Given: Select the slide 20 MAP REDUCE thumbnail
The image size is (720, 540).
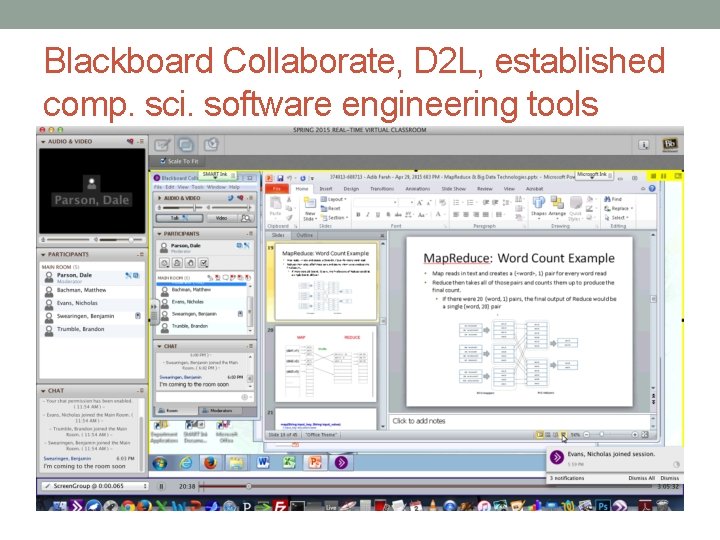Looking at the screenshot, I should pos(325,364).
